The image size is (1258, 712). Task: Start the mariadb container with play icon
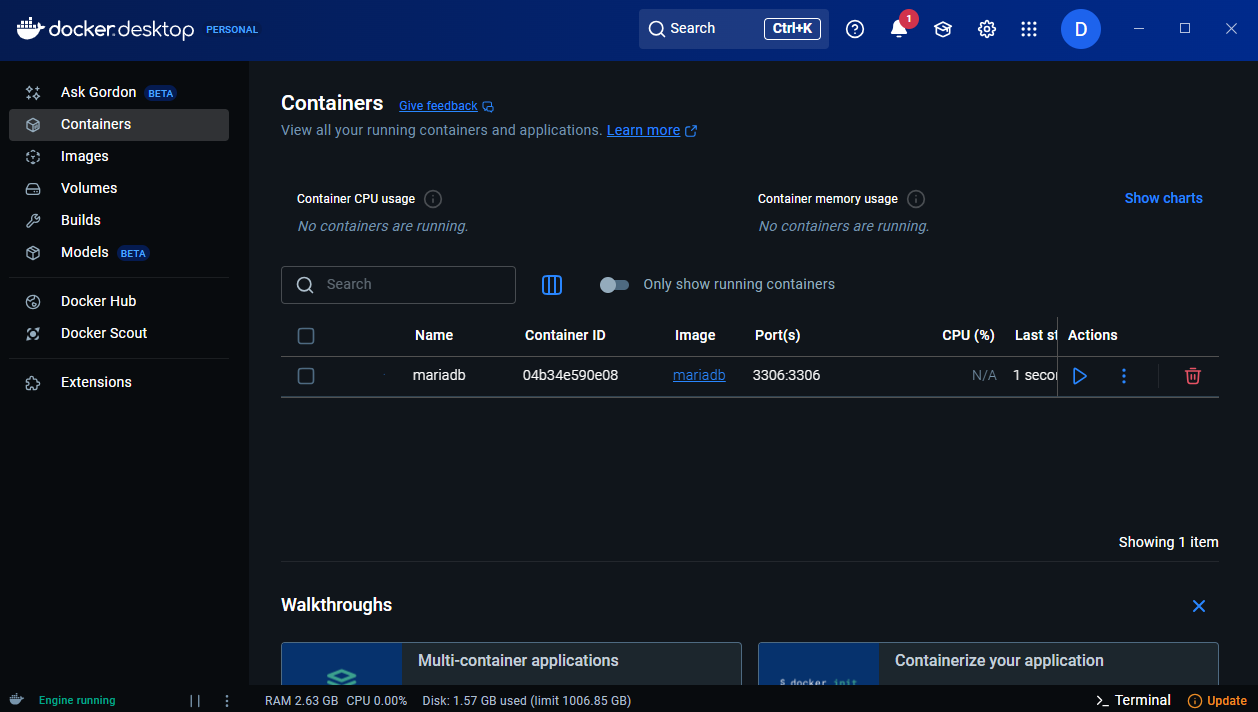coord(1080,376)
